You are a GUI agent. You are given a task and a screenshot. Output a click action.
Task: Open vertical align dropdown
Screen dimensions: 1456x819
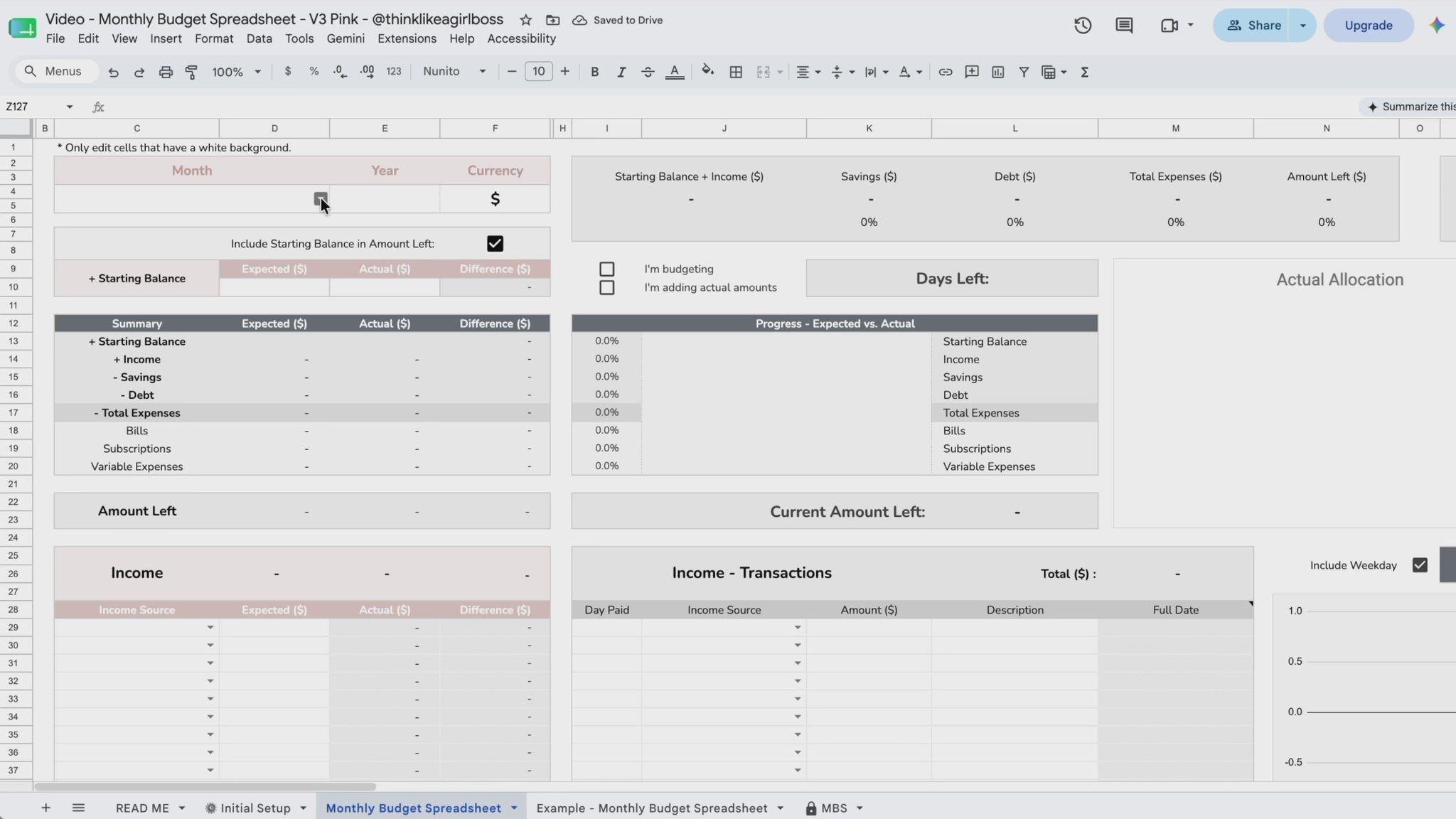(x=842, y=72)
